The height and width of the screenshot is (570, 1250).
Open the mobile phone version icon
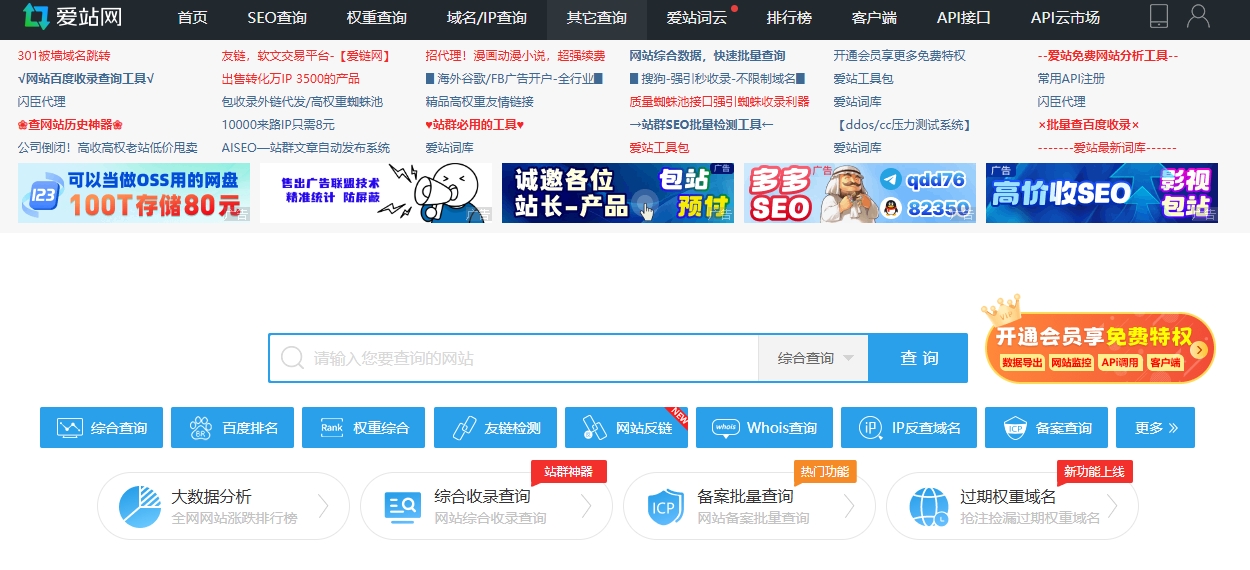(1159, 16)
